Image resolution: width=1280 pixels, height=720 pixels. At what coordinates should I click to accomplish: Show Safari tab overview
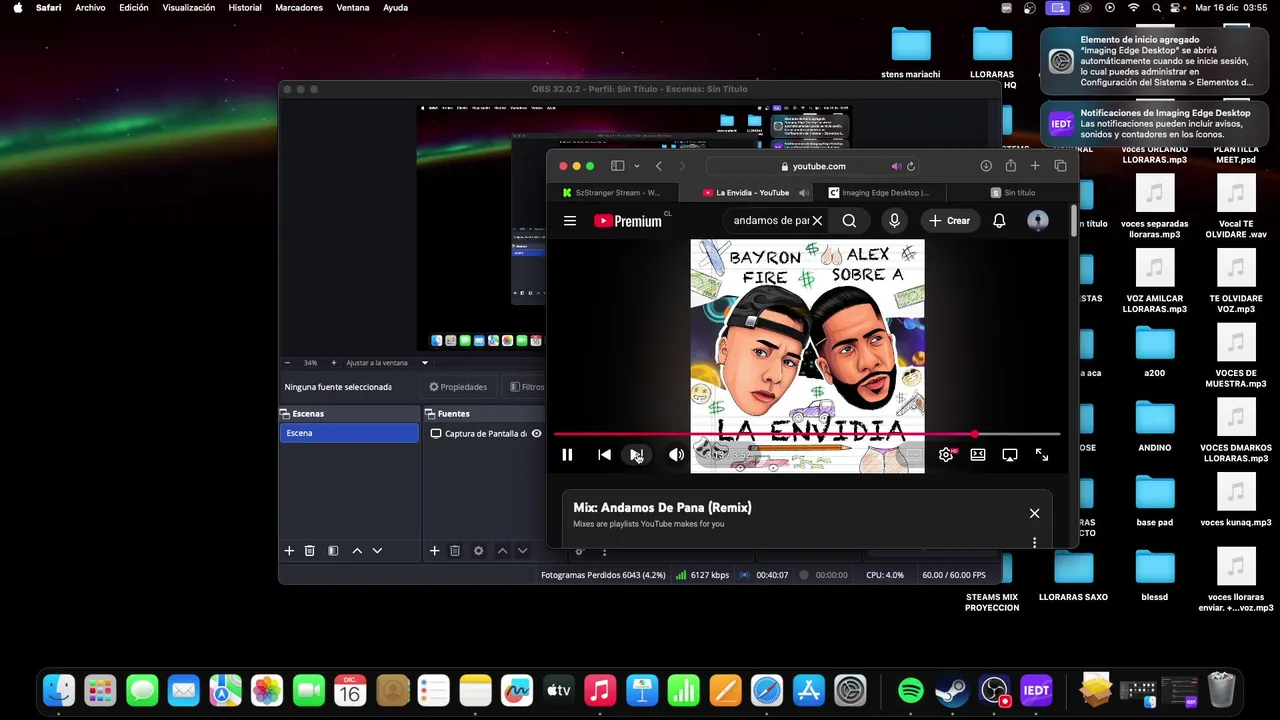(x=1060, y=166)
